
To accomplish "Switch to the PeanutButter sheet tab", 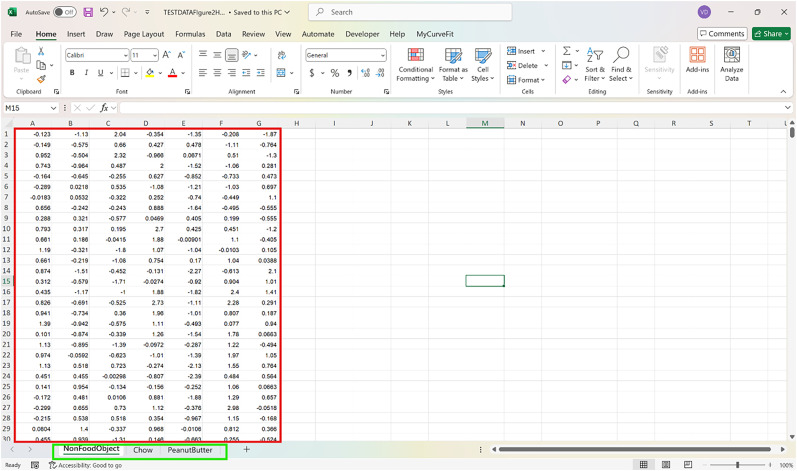I will [190, 450].
